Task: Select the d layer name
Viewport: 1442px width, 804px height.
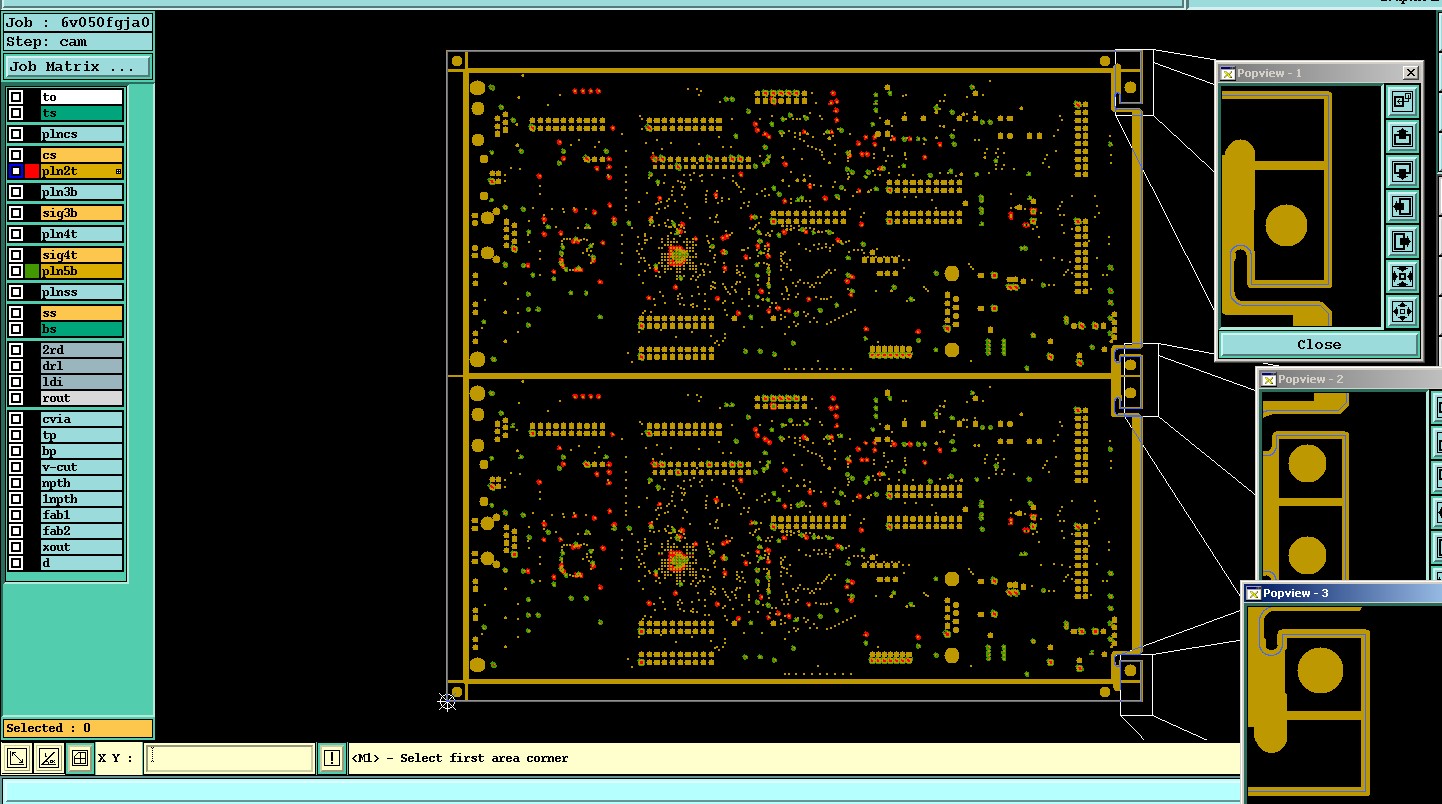Action: [x=82, y=563]
